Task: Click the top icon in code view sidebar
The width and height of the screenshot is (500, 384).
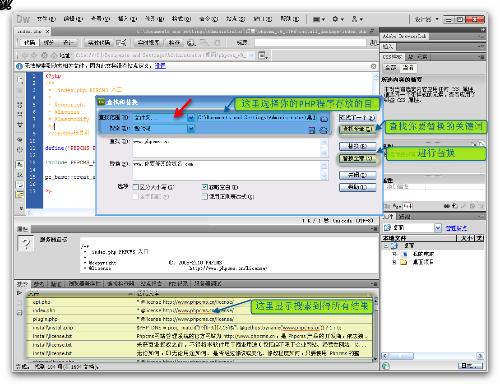Action: pos(20,79)
